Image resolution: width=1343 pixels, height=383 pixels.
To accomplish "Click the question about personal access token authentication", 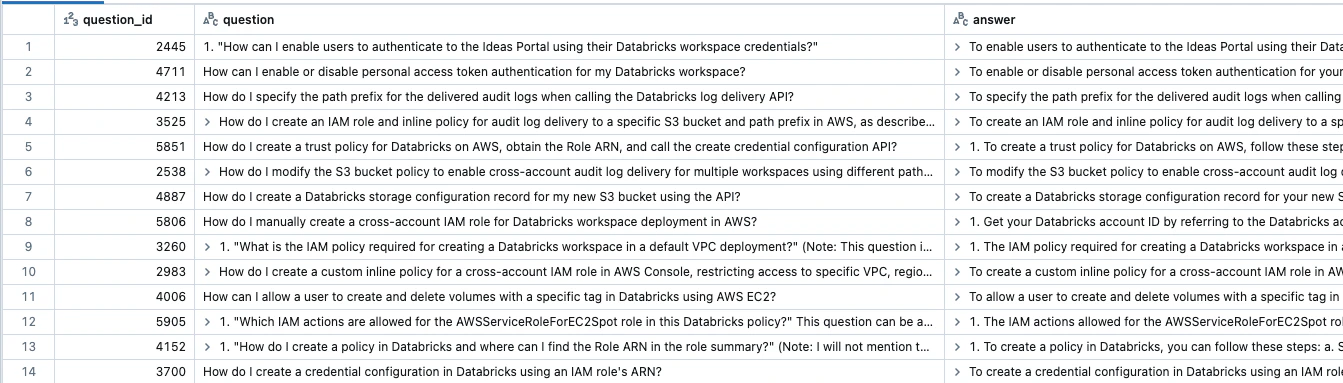I will tap(473, 72).
